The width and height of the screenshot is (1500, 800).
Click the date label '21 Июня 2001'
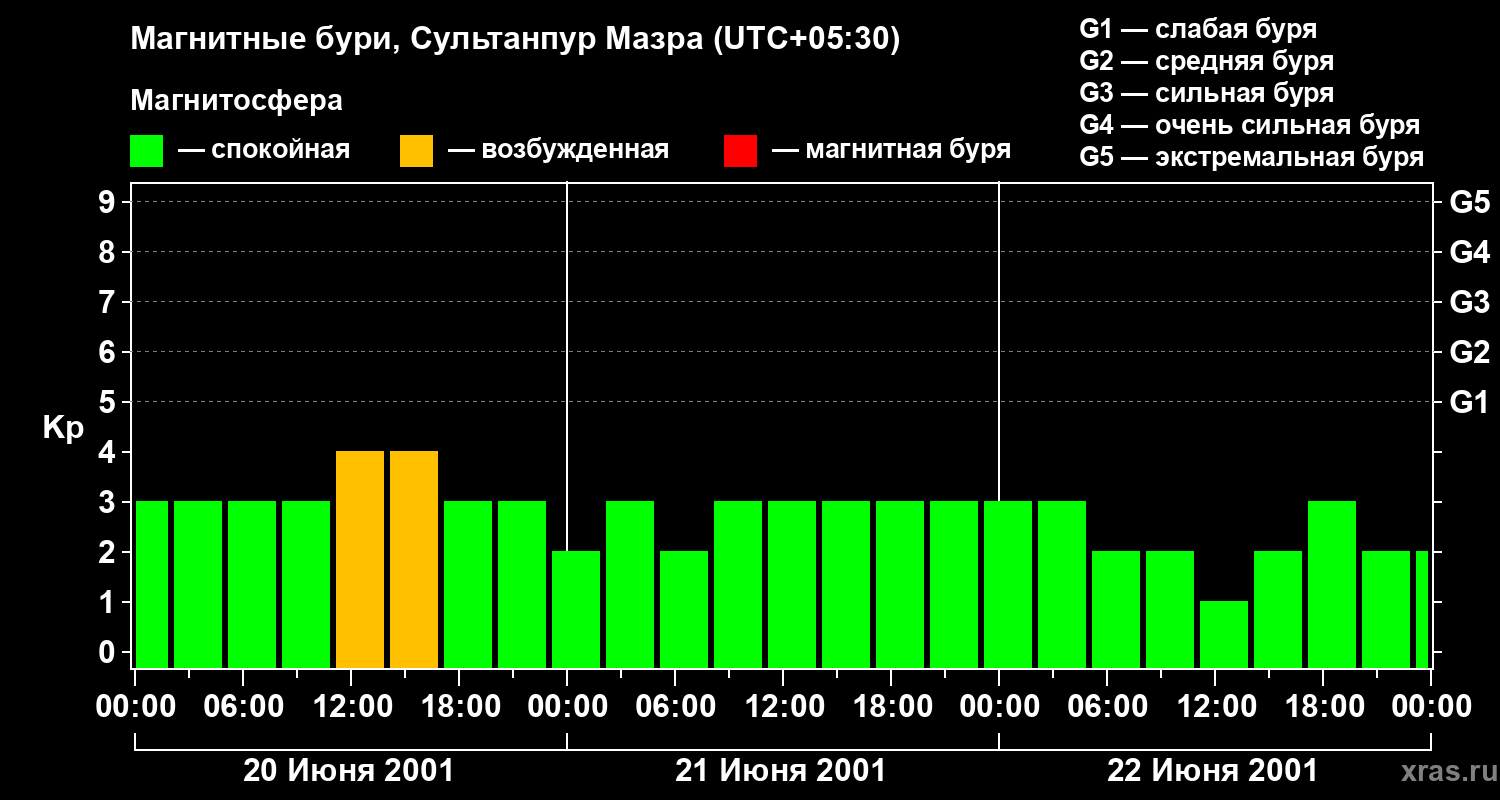[x=781, y=771]
